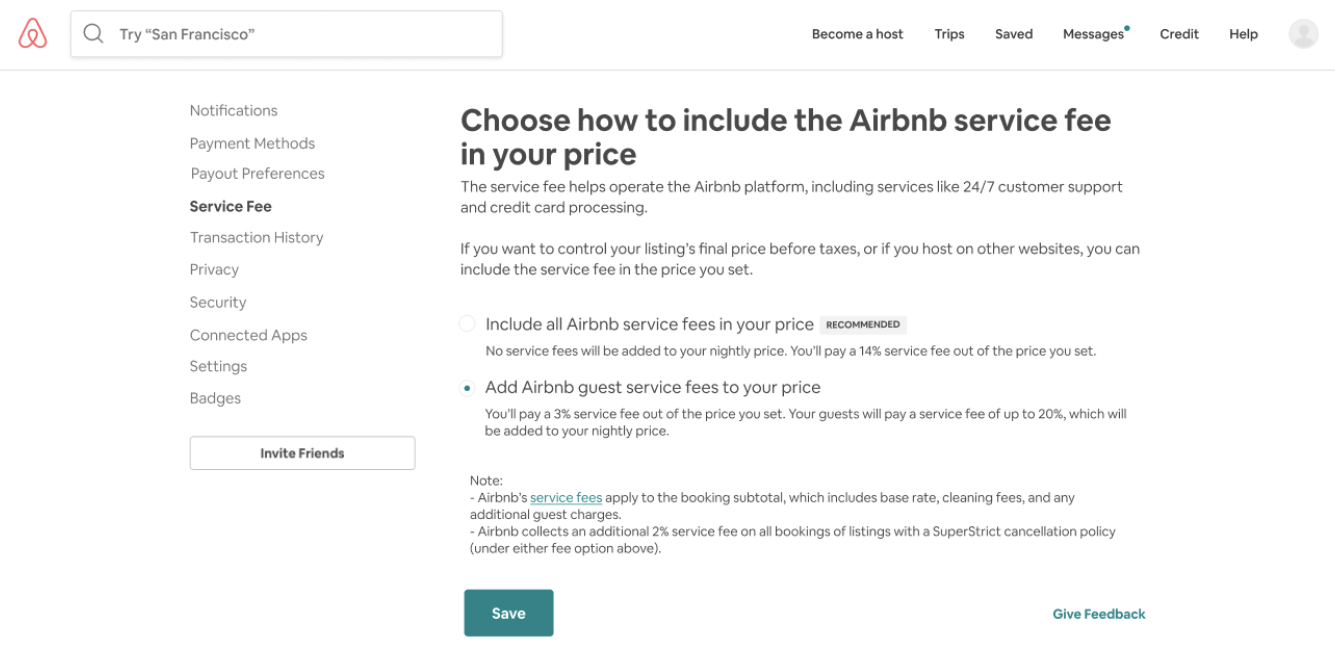This screenshot has width=1335, height=652.
Task: Open Connected Apps in the sidebar
Action: (x=248, y=335)
